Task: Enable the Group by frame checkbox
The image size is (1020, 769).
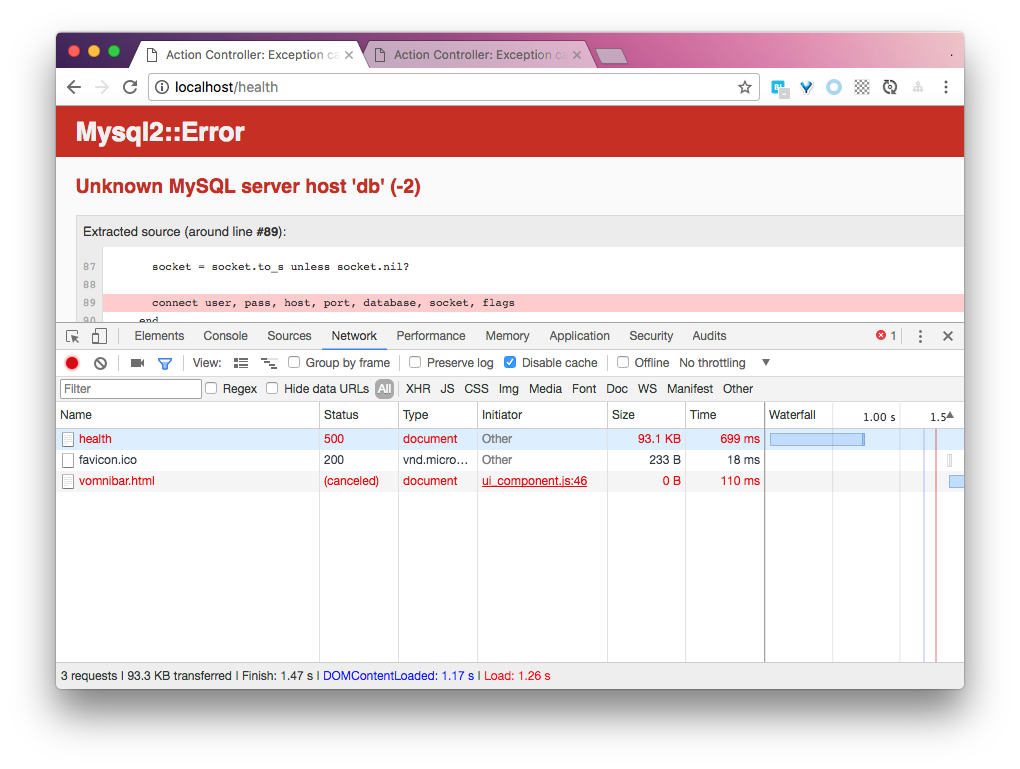Action: 294,362
